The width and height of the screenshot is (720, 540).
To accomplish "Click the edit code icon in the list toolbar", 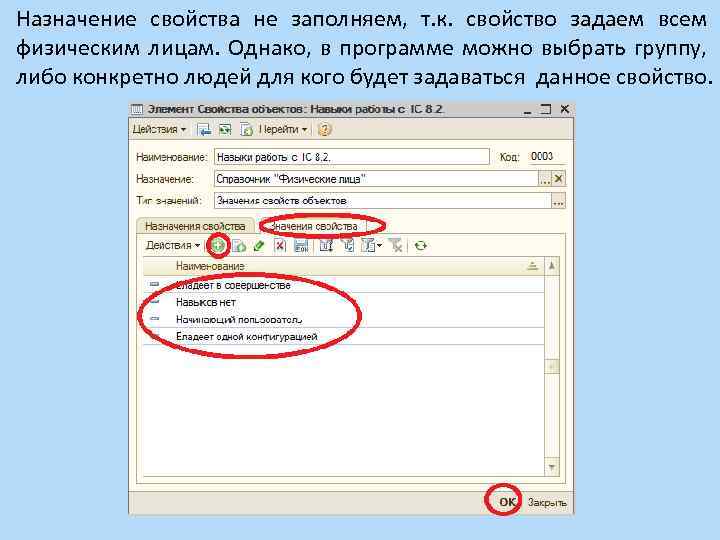I will tap(301, 246).
